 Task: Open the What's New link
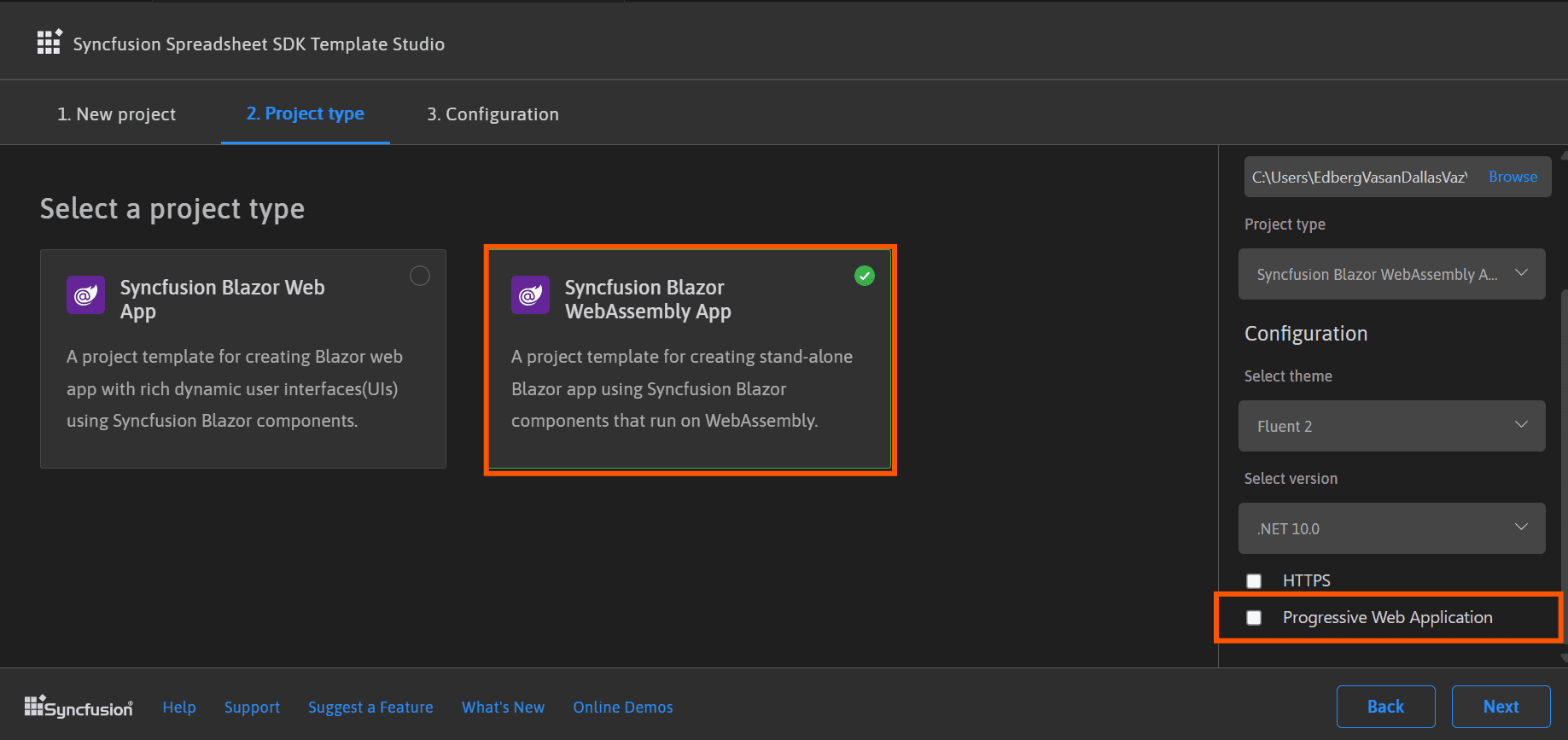pos(503,708)
